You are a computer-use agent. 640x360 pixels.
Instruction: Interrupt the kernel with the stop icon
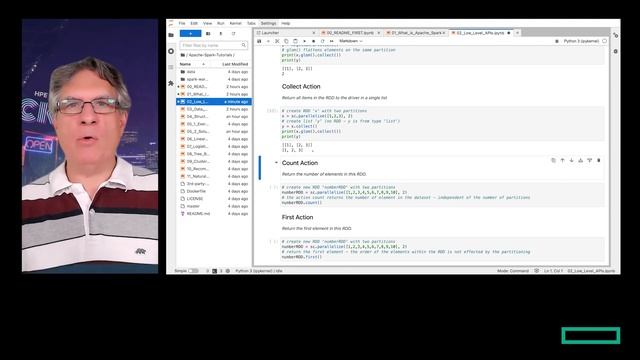pos(313,41)
